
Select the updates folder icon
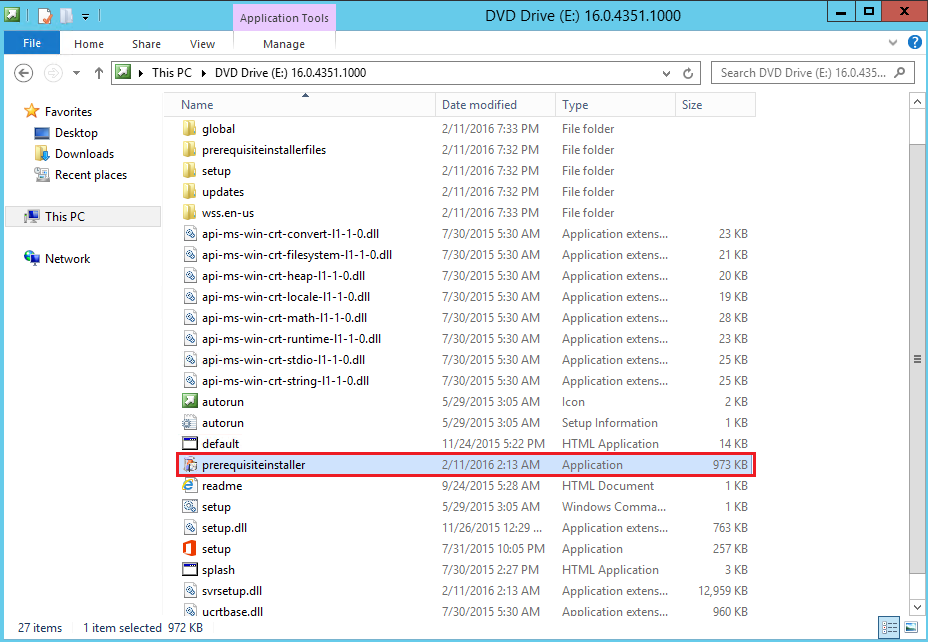189,192
